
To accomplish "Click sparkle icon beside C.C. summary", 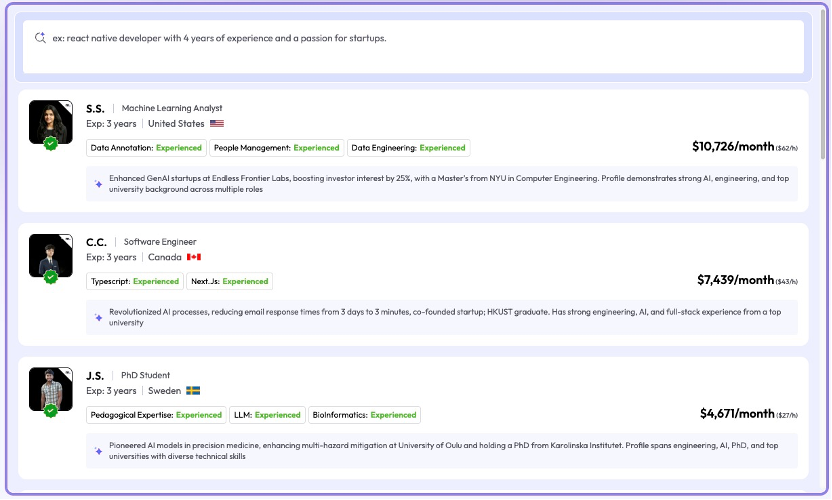I will [98, 317].
